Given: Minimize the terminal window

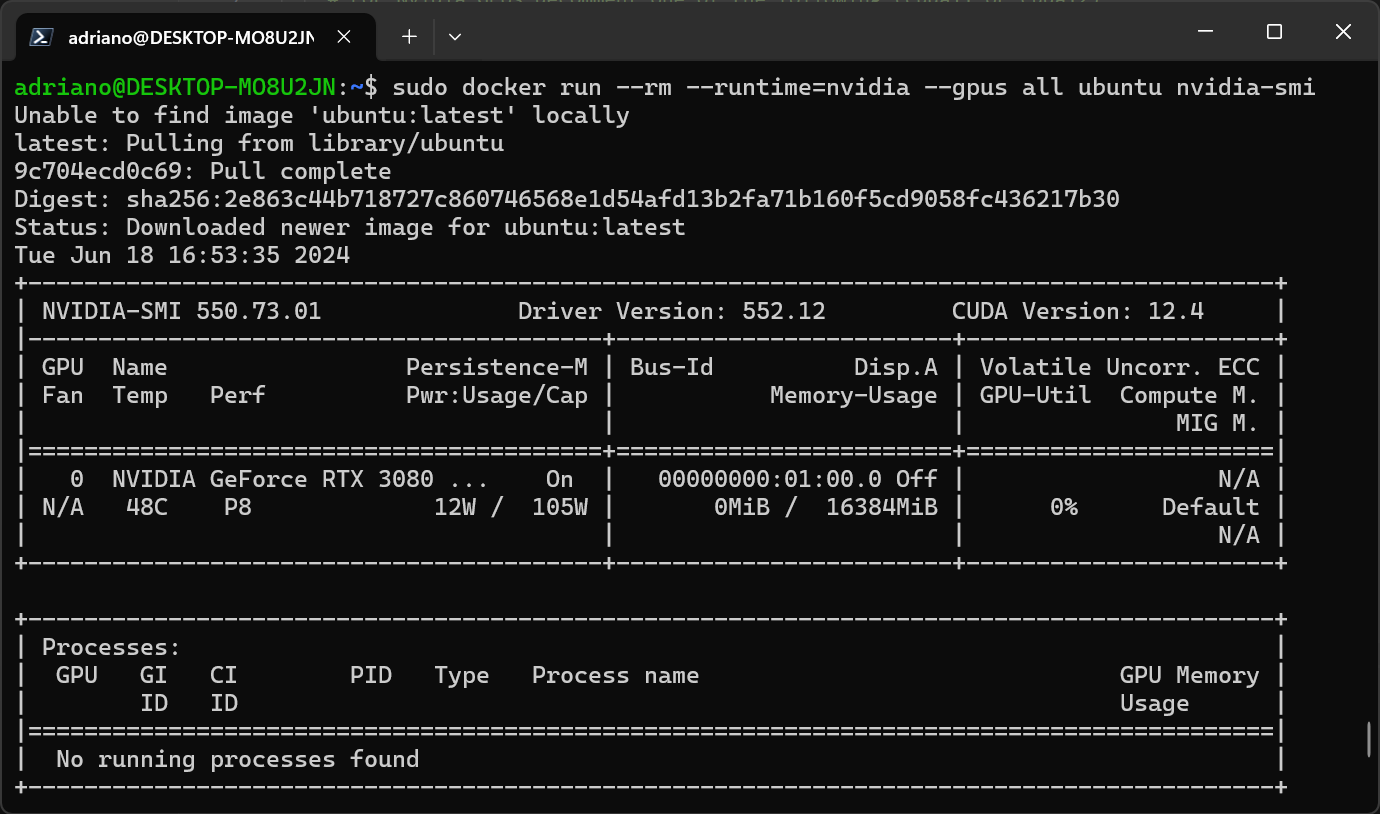Looking at the screenshot, I should point(1206,32).
